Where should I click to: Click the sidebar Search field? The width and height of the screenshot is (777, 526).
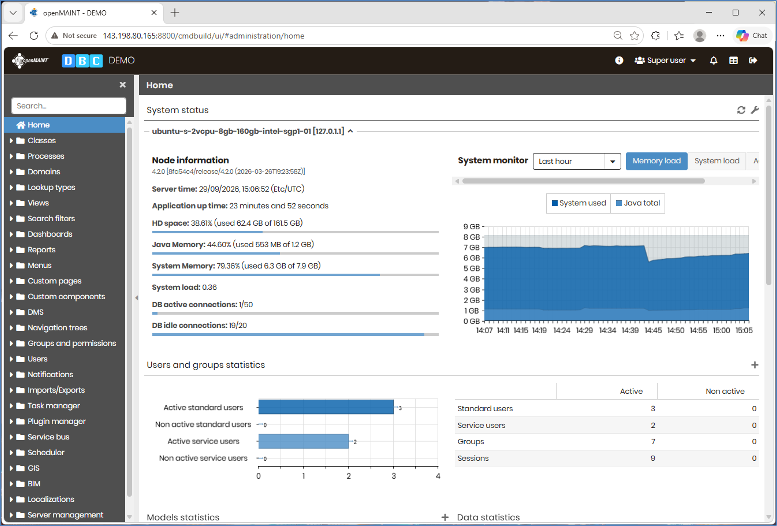point(69,106)
